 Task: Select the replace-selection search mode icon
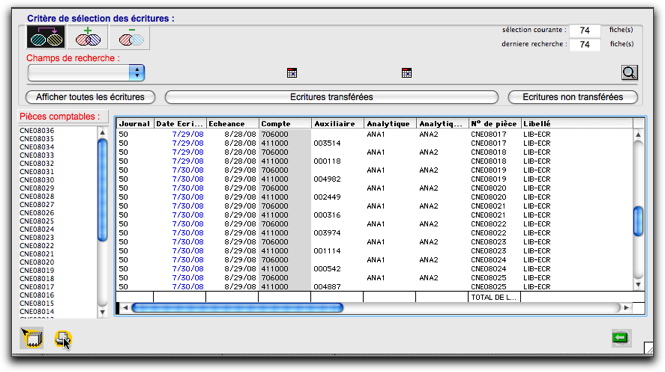click(x=46, y=37)
